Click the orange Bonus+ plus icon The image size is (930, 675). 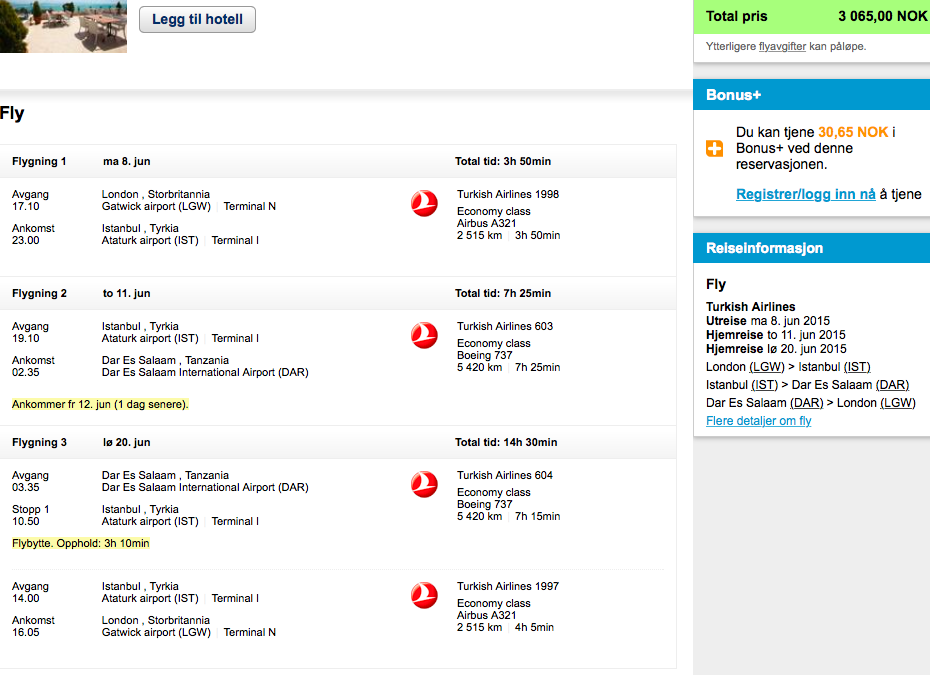pyautogui.click(x=714, y=148)
